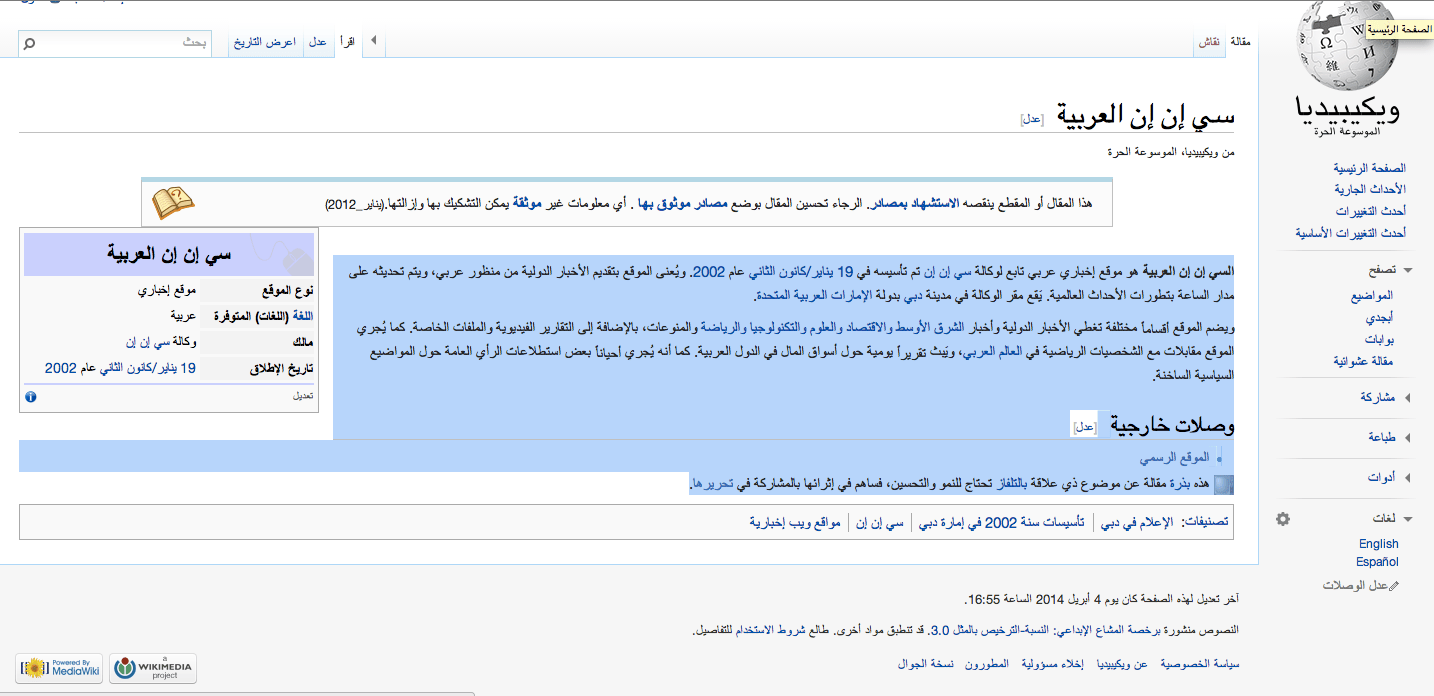Open the أحدث التغييرات الأساسية sidebar link
The height and width of the screenshot is (696, 1434).
click(1352, 233)
